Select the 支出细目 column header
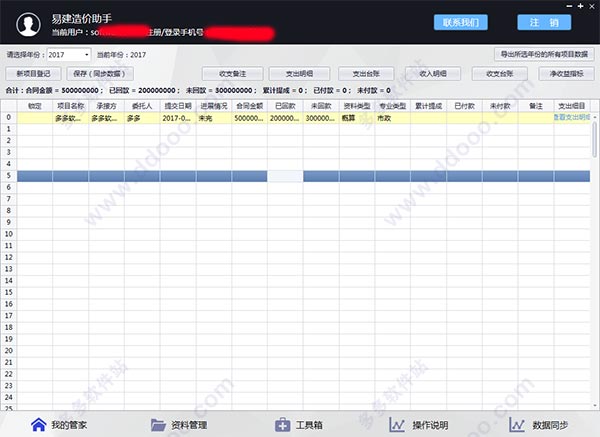The image size is (600, 437). [x=572, y=106]
